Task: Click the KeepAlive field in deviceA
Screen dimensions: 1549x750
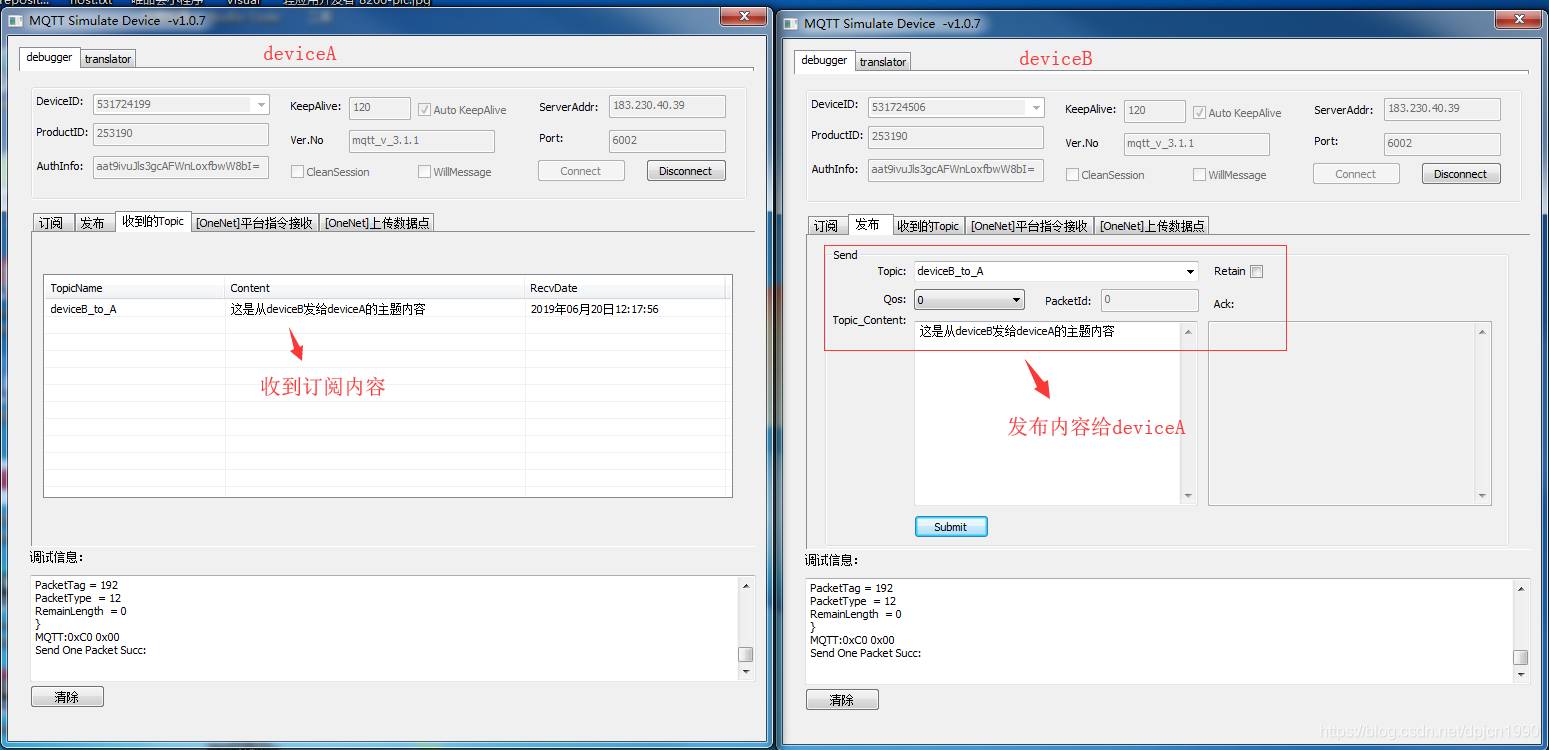Action: [x=379, y=108]
